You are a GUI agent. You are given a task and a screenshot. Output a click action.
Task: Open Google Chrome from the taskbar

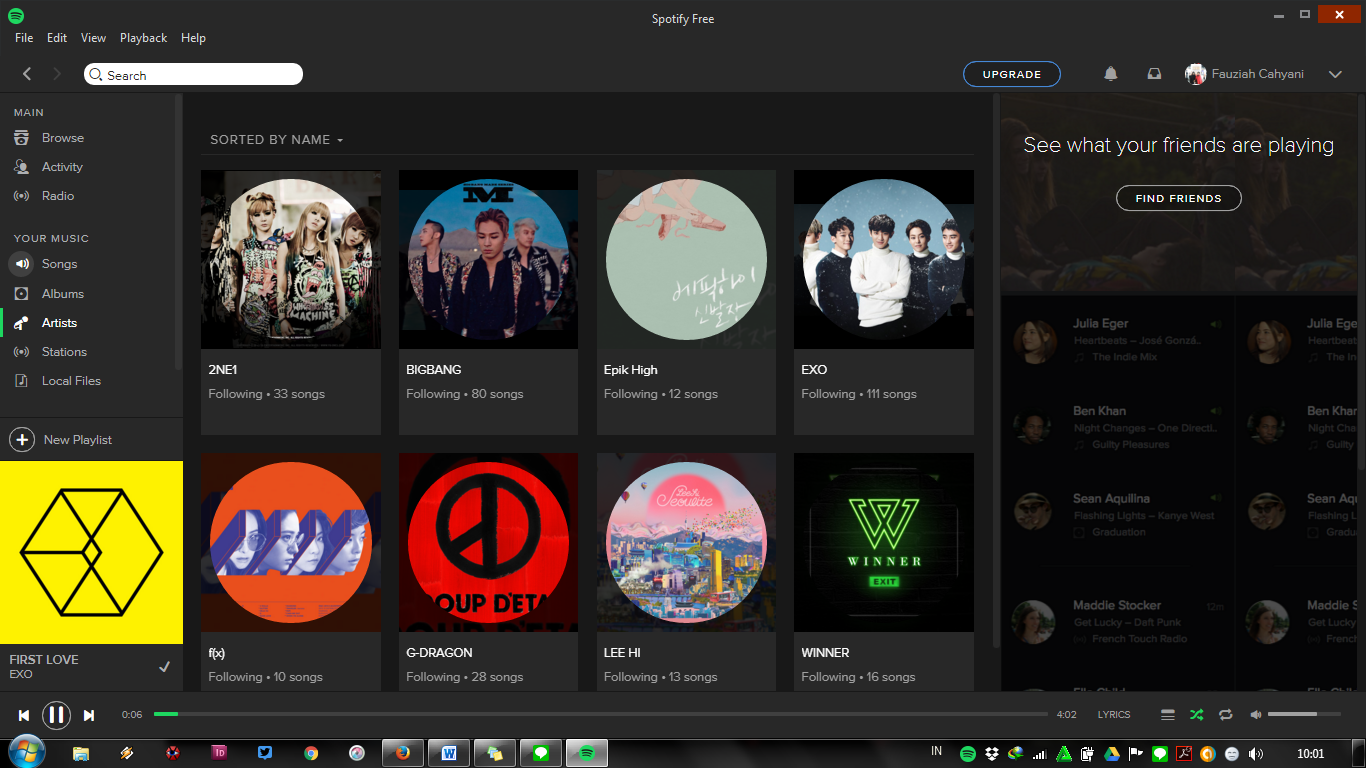(311, 753)
